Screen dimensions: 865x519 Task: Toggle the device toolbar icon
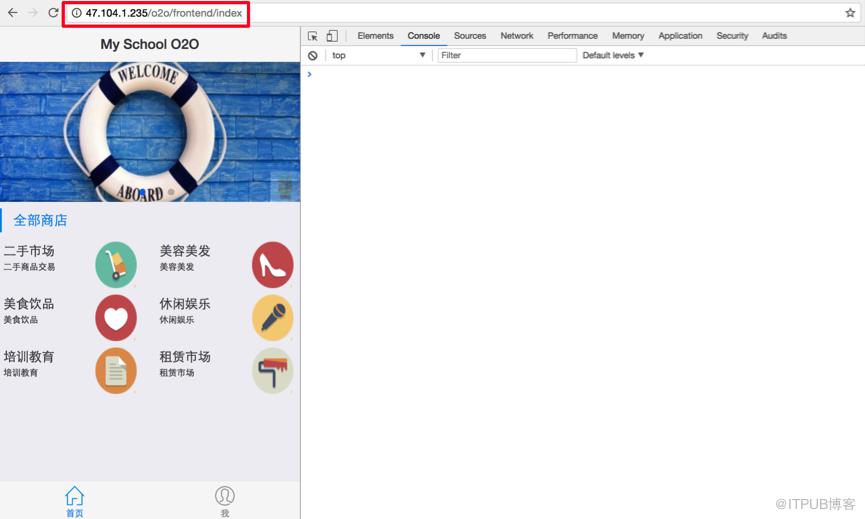click(332, 36)
